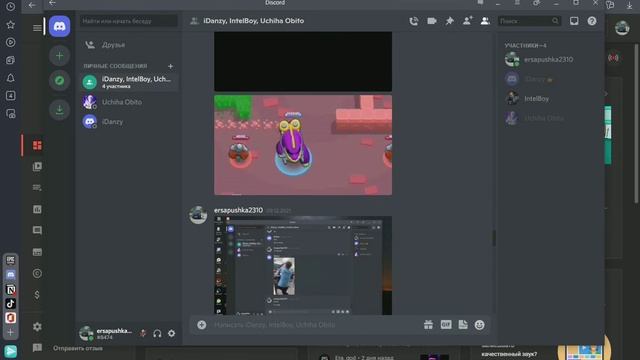Select the red dashboard icon in second sidebar

tap(37, 145)
